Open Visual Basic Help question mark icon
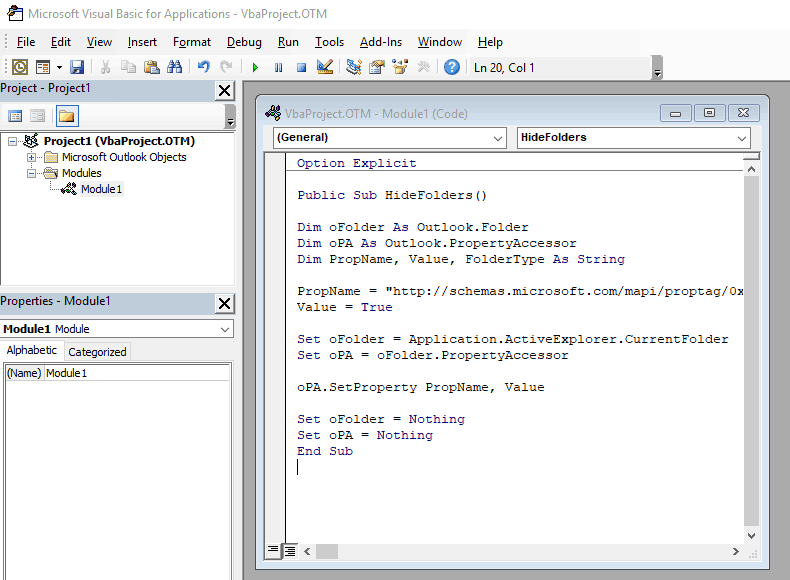This screenshot has width=790, height=580. (452, 67)
